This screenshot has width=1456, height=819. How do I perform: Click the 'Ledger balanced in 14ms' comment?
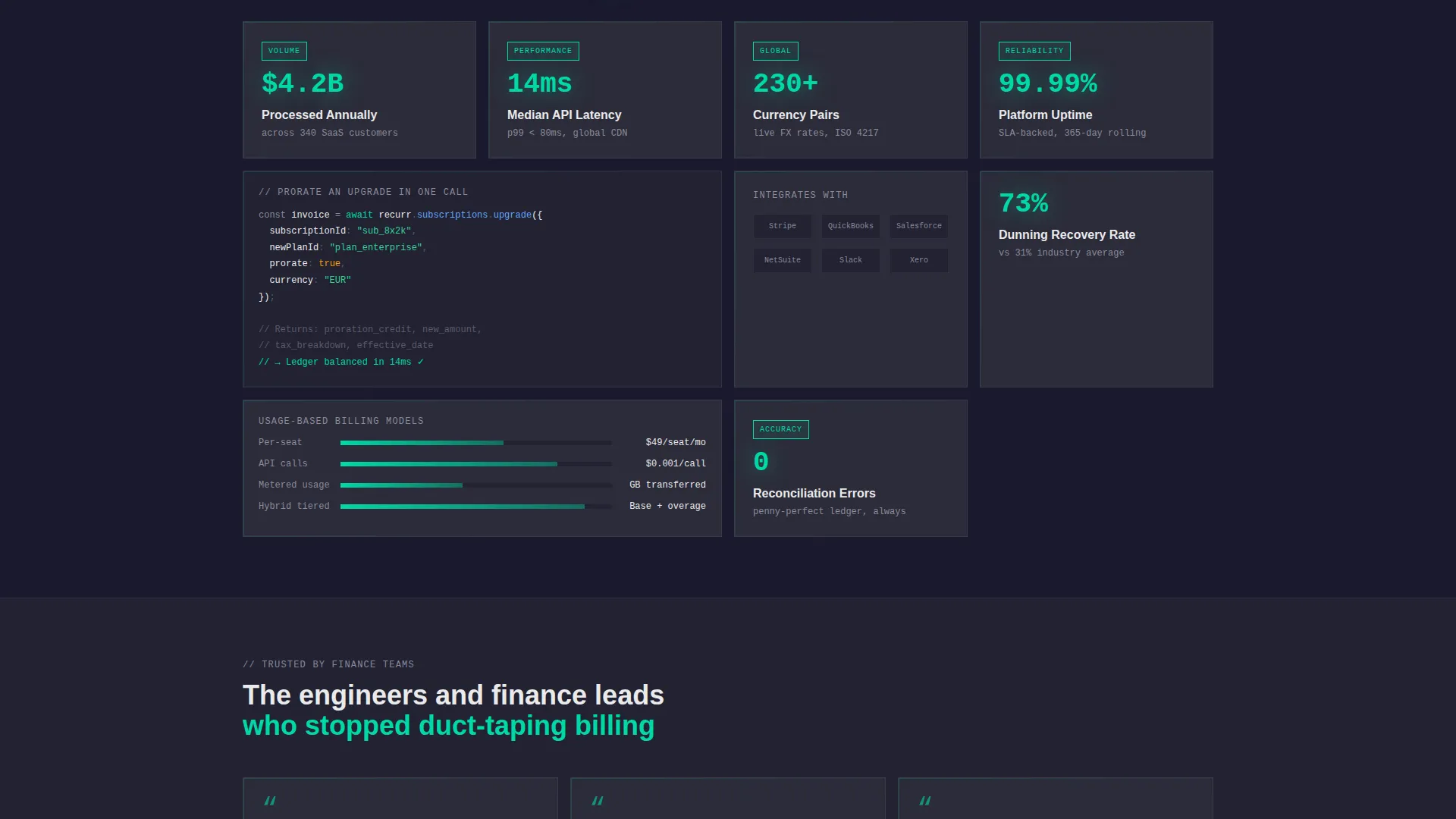point(340,362)
